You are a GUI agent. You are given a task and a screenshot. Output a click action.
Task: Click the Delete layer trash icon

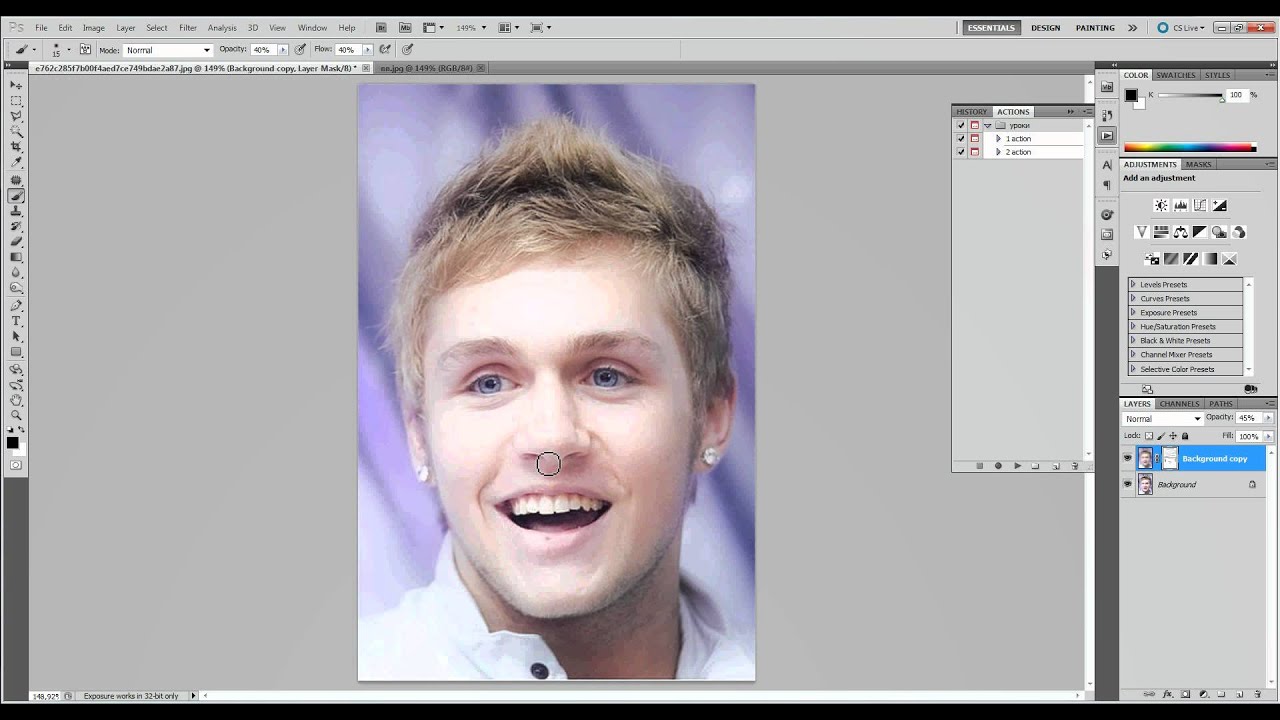click(x=1258, y=694)
